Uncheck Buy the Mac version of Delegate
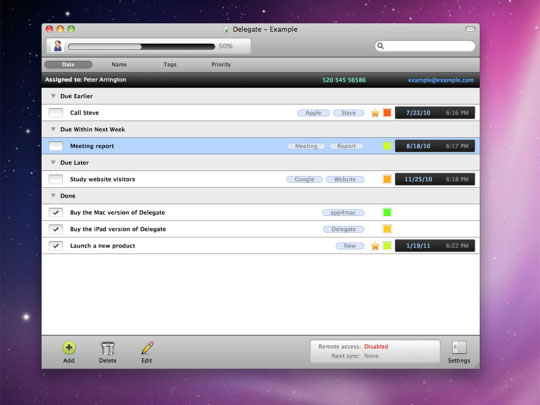Image resolution: width=540 pixels, height=405 pixels. click(x=56, y=212)
